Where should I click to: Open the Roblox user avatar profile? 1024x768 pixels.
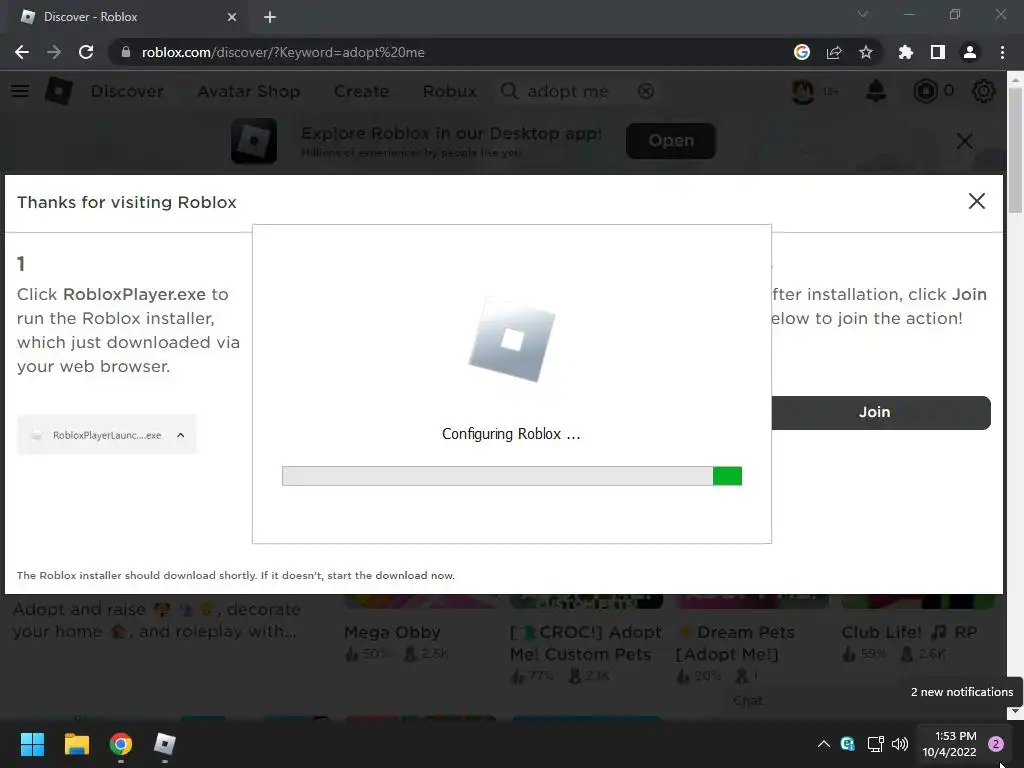coord(803,91)
